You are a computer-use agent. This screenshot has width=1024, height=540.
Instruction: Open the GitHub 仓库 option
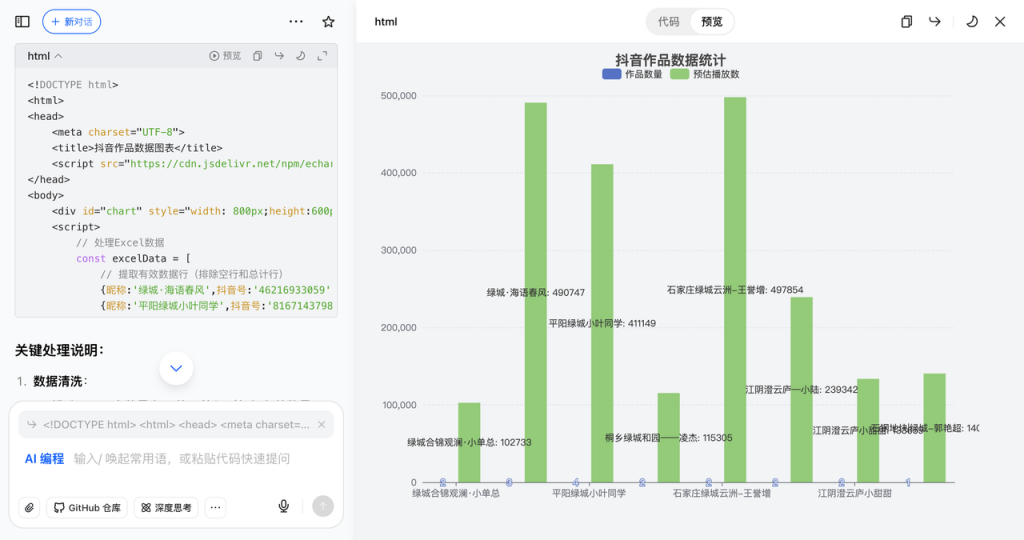click(x=87, y=507)
